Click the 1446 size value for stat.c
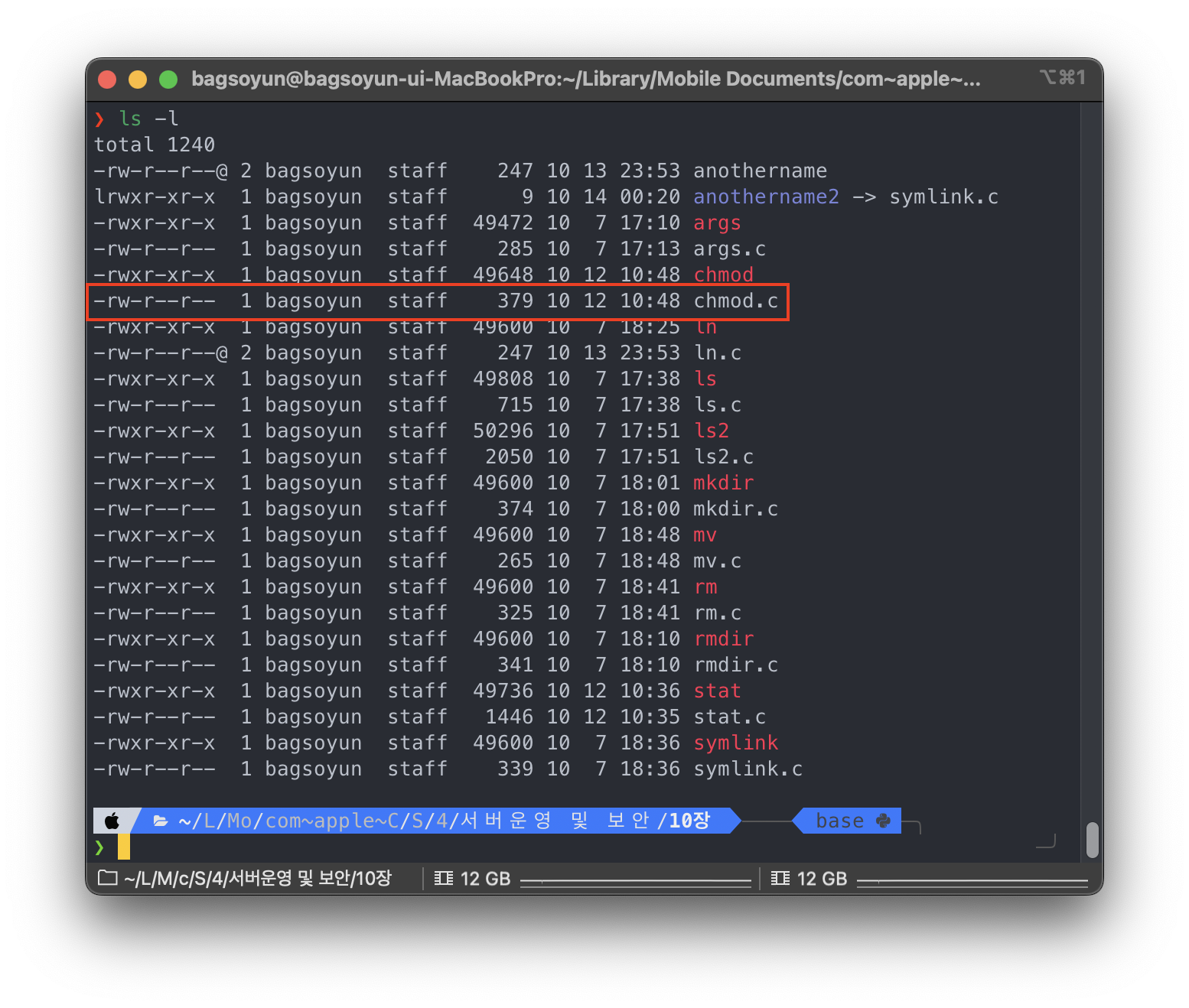The width and height of the screenshot is (1189, 1008). coord(510,717)
